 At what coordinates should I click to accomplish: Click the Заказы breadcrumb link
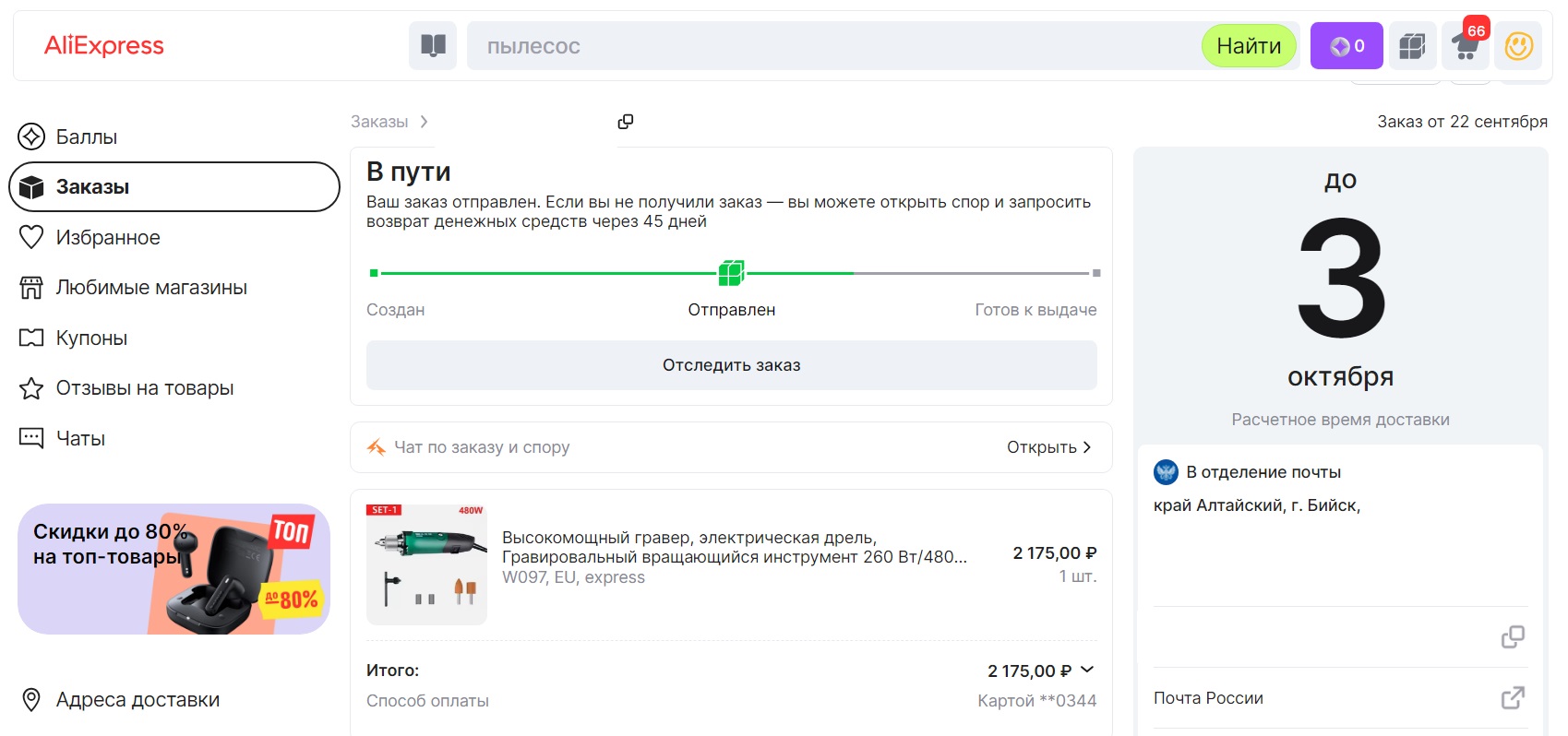[379, 122]
